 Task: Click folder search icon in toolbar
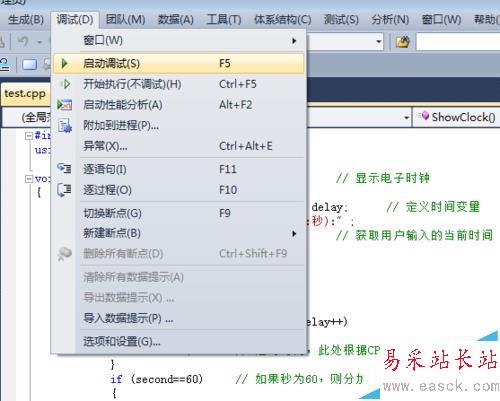[x=403, y=42]
